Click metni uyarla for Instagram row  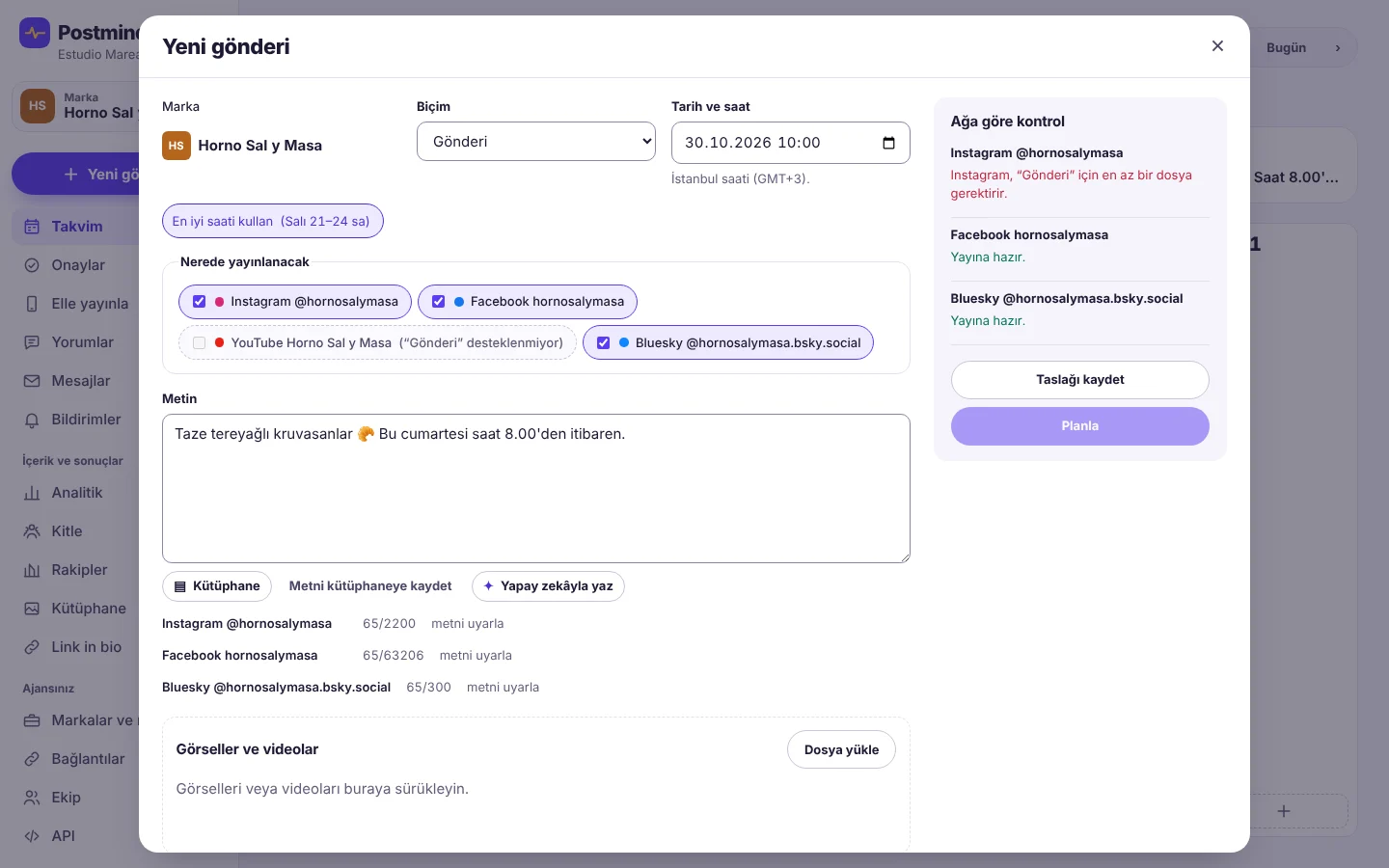[468, 624]
